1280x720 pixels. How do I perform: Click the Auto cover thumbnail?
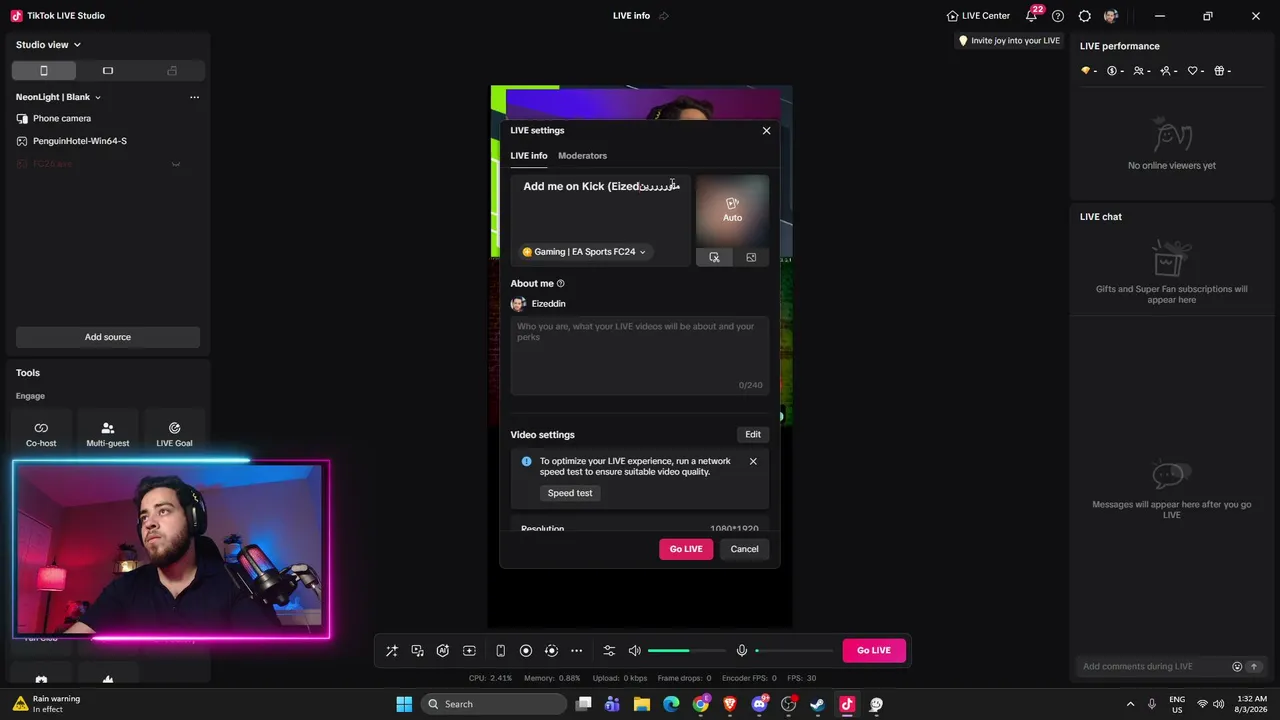coord(732,211)
